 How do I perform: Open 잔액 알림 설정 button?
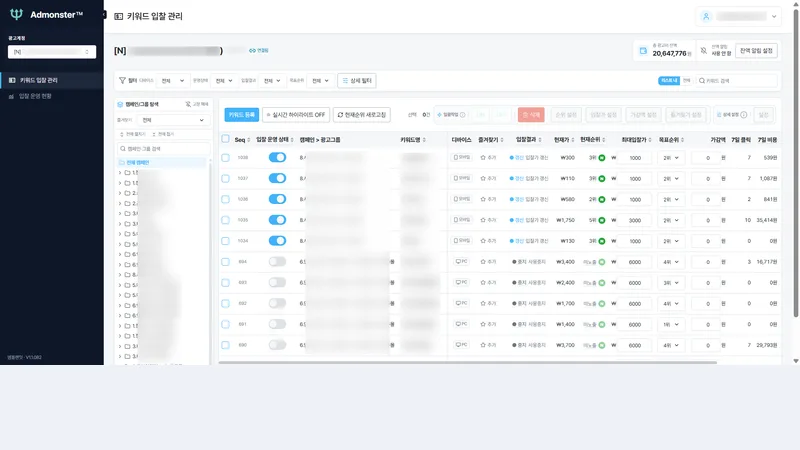pyautogui.click(x=756, y=51)
